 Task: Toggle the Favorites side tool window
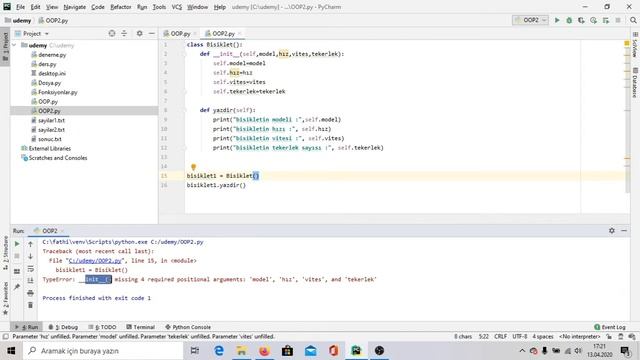point(5,298)
